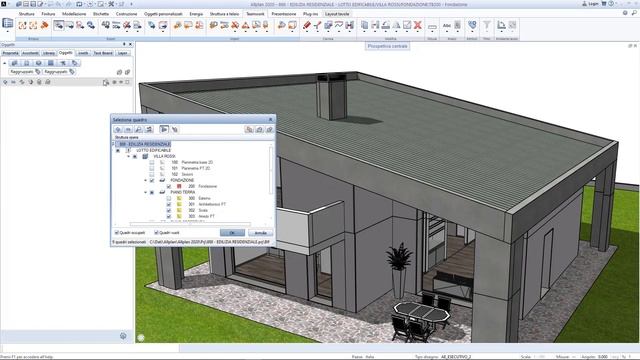Uncheck the 302 Scala checkbox
Screen dimensions: 640x360
(x=169, y=210)
